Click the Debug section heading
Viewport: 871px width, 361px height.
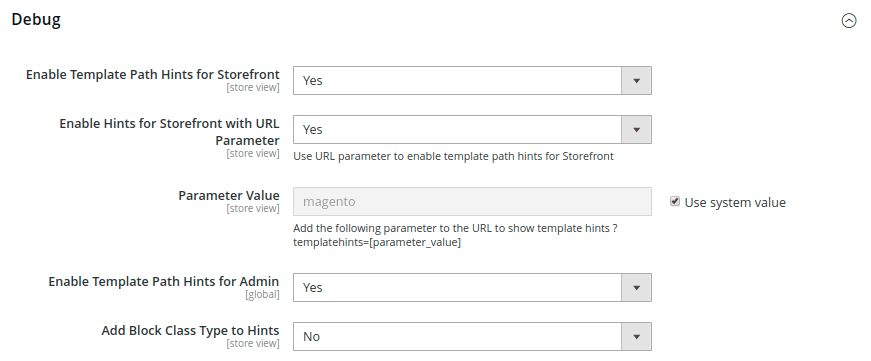pyautogui.click(x=36, y=19)
